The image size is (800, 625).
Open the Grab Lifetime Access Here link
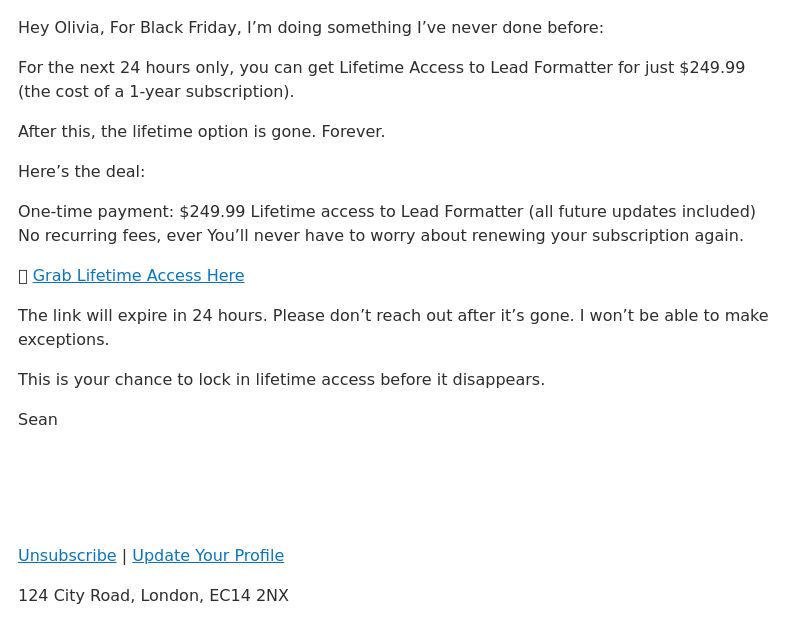click(138, 276)
